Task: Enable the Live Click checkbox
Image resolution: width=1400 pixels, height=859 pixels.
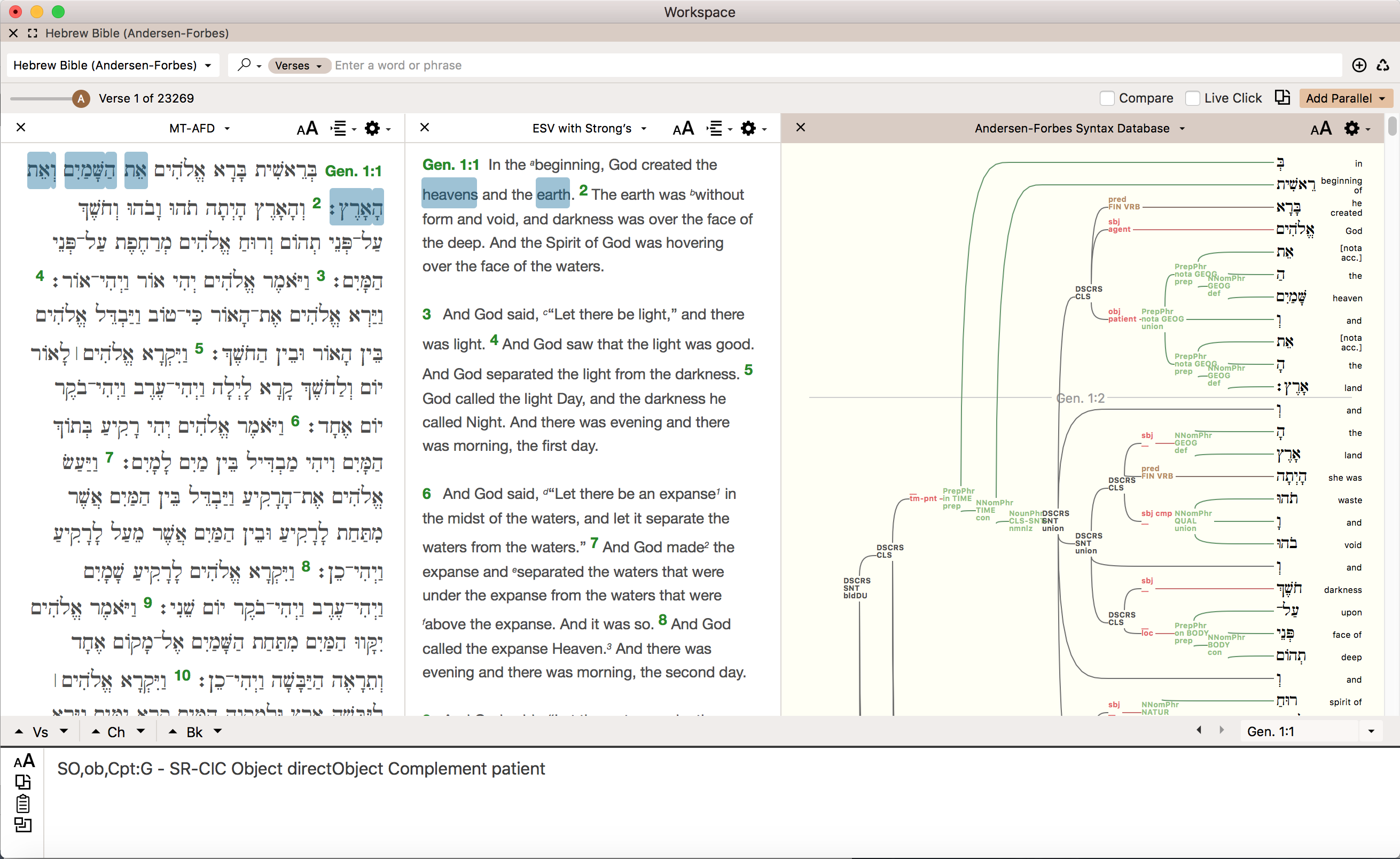Action: click(x=1193, y=98)
